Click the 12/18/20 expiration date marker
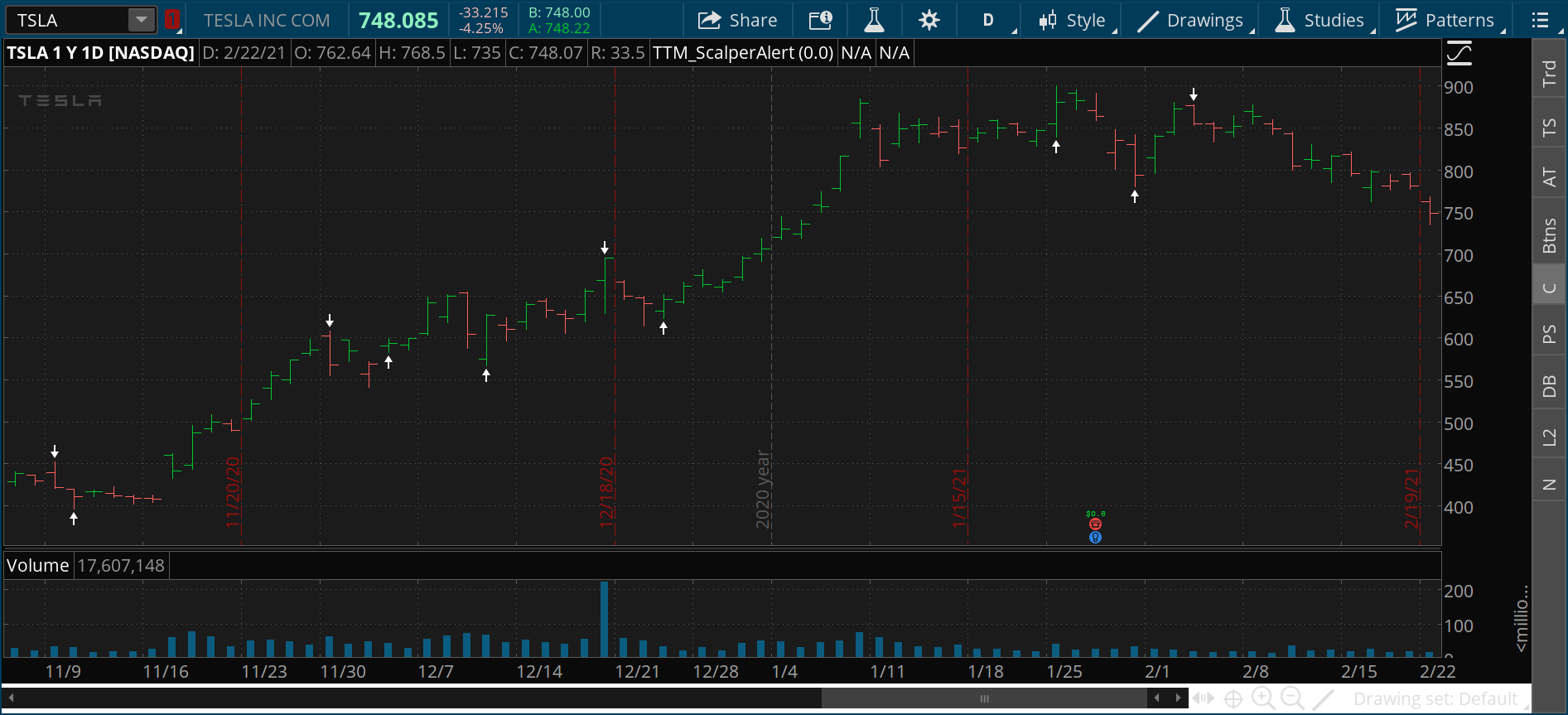The height and width of the screenshot is (715, 1568). (606, 492)
